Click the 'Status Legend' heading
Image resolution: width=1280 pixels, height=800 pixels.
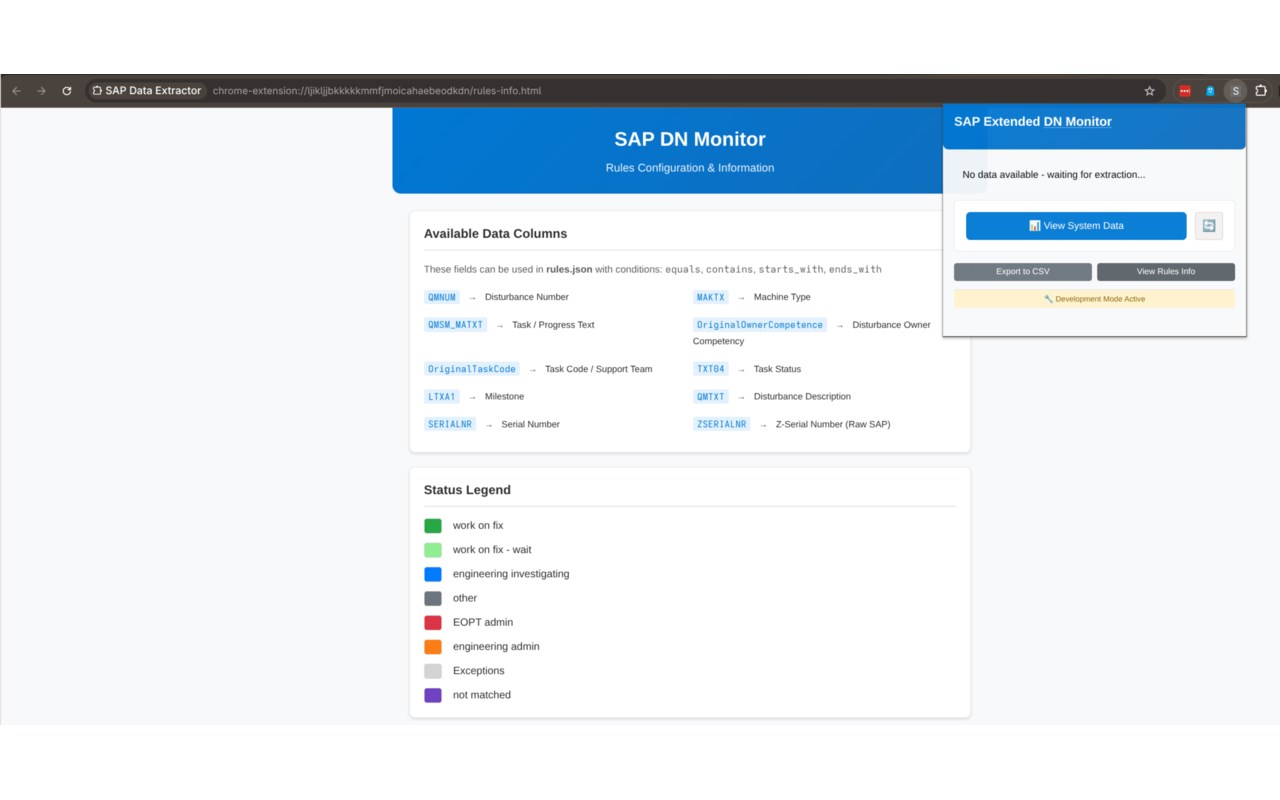(467, 490)
